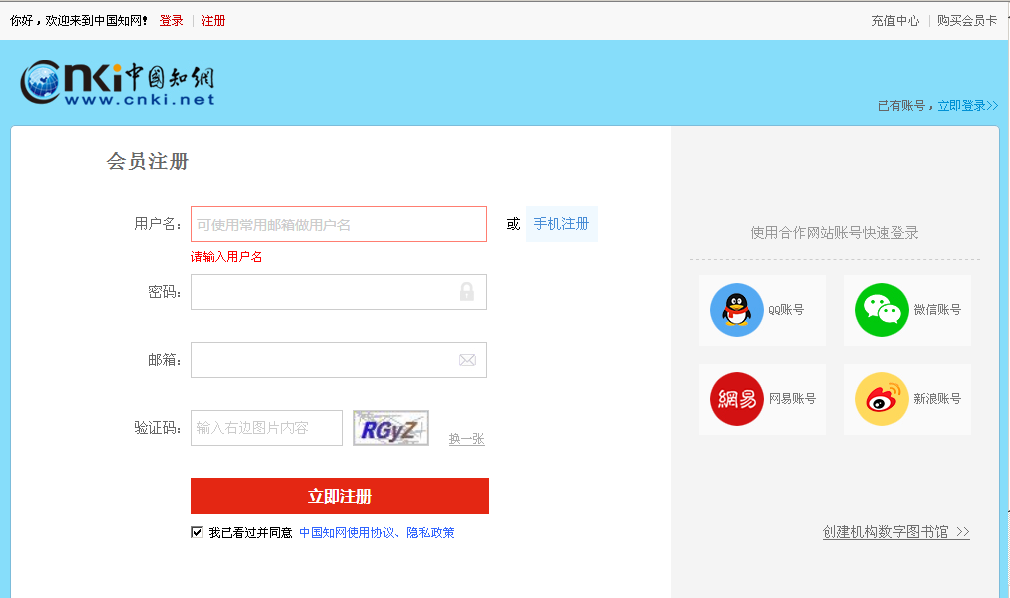
Task: Click the CNKI logo
Action: [117, 84]
